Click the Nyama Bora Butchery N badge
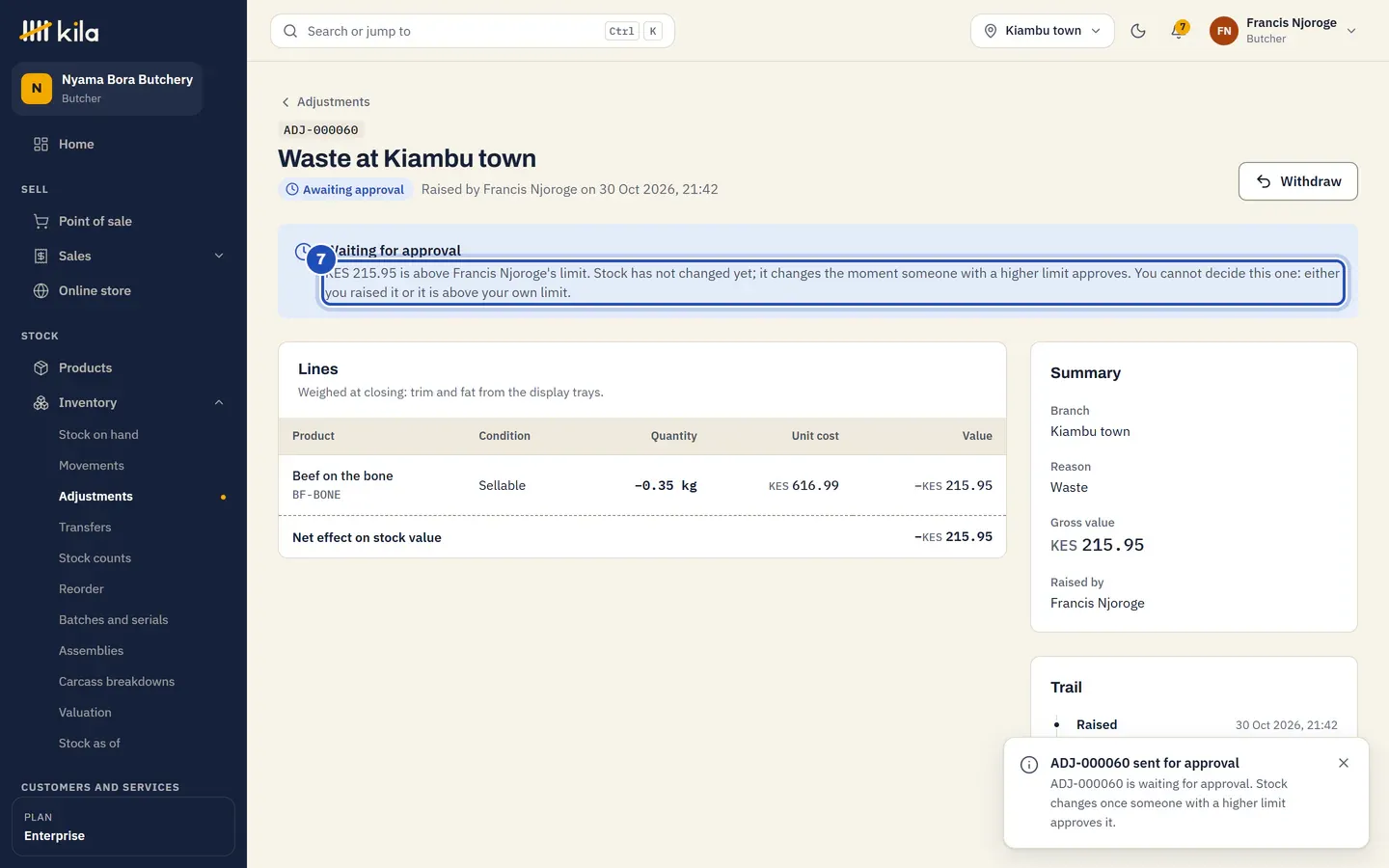Viewport: 1389px width, 868px height. point(37,89)
